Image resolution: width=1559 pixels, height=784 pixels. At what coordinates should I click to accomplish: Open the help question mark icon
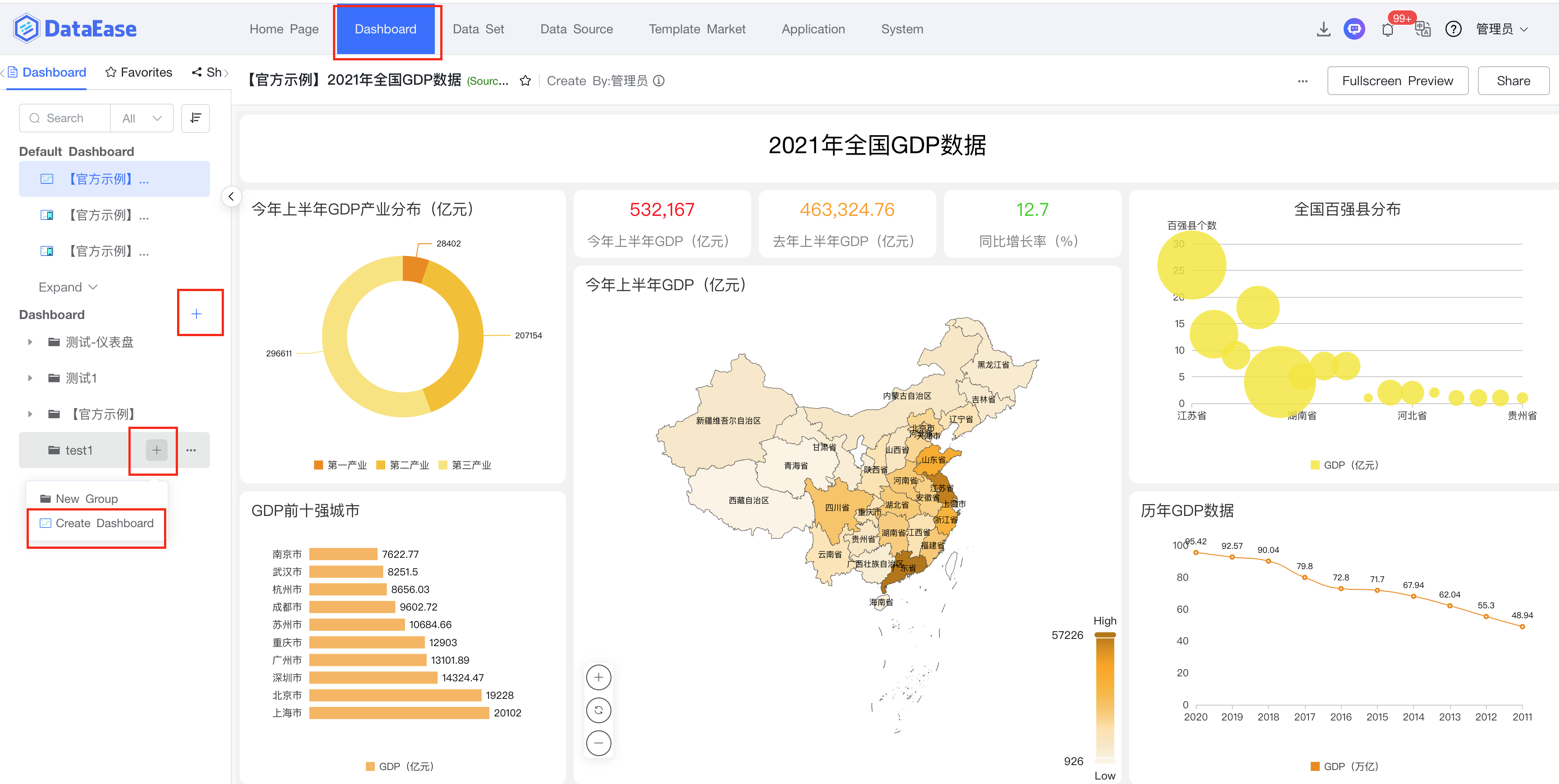(x=1453, y=29)
